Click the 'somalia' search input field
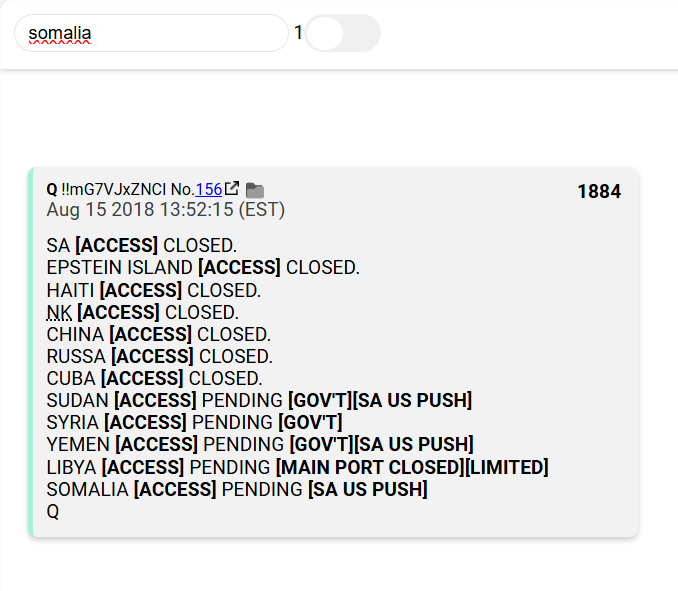Screen dimensions: 678x591 point(150,33)
